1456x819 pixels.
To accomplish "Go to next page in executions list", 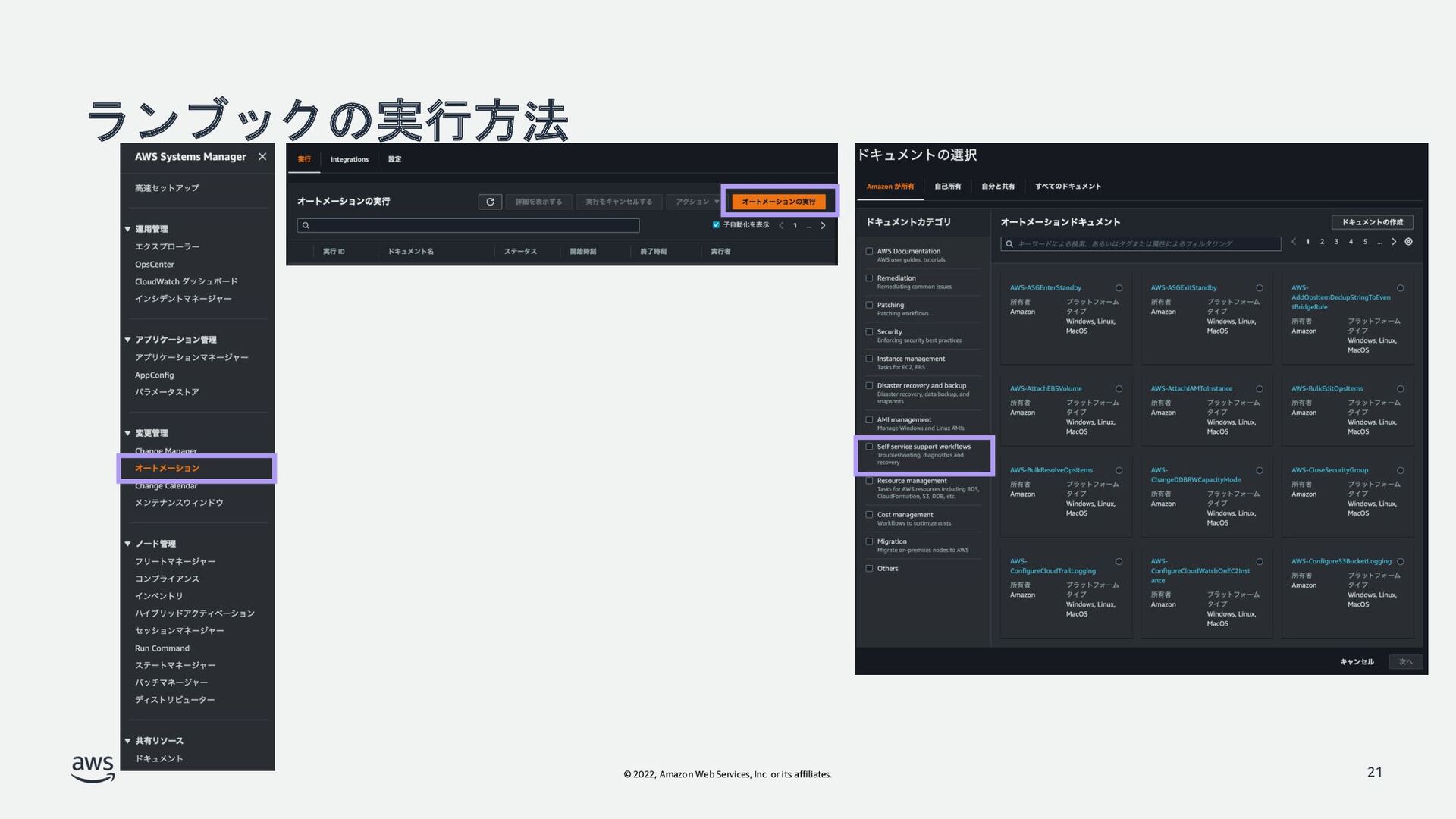I will (823, 226).
